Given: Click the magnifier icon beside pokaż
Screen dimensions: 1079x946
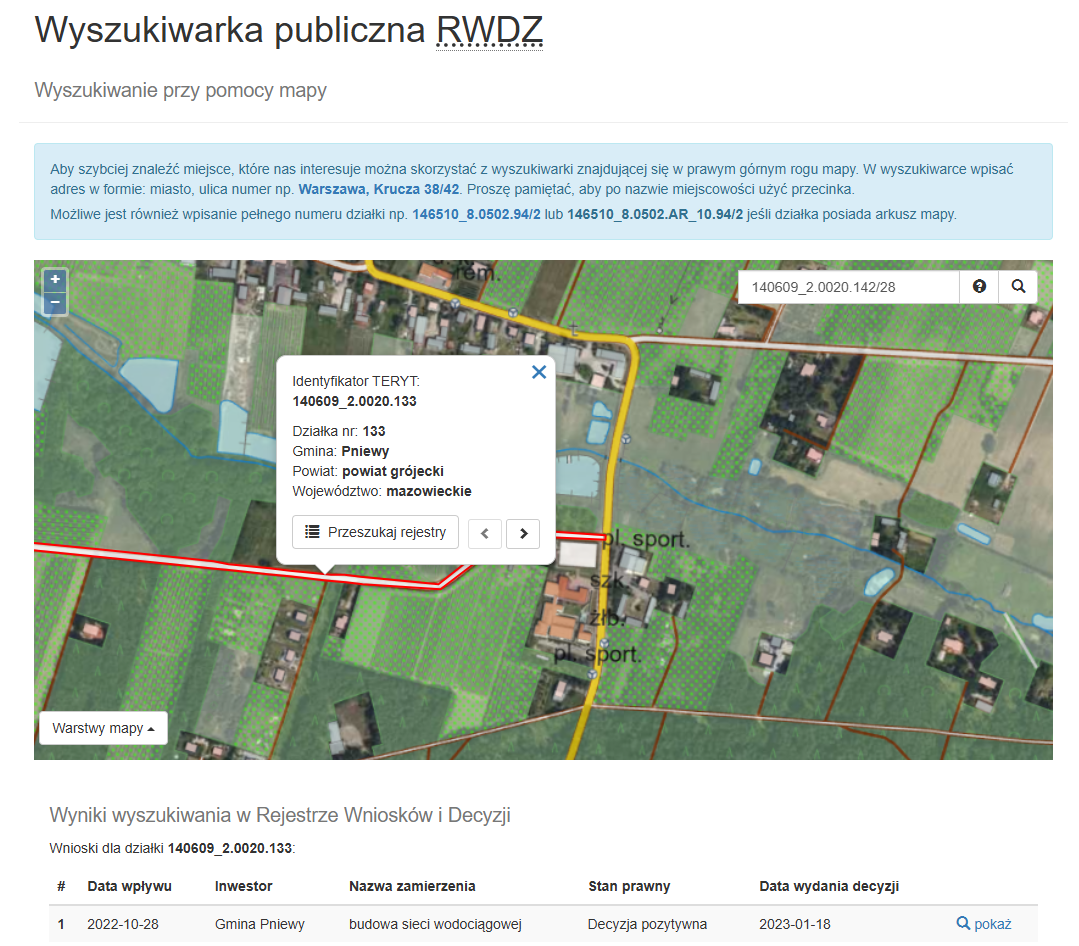Looking at the screenshot, I should point(963,924).
